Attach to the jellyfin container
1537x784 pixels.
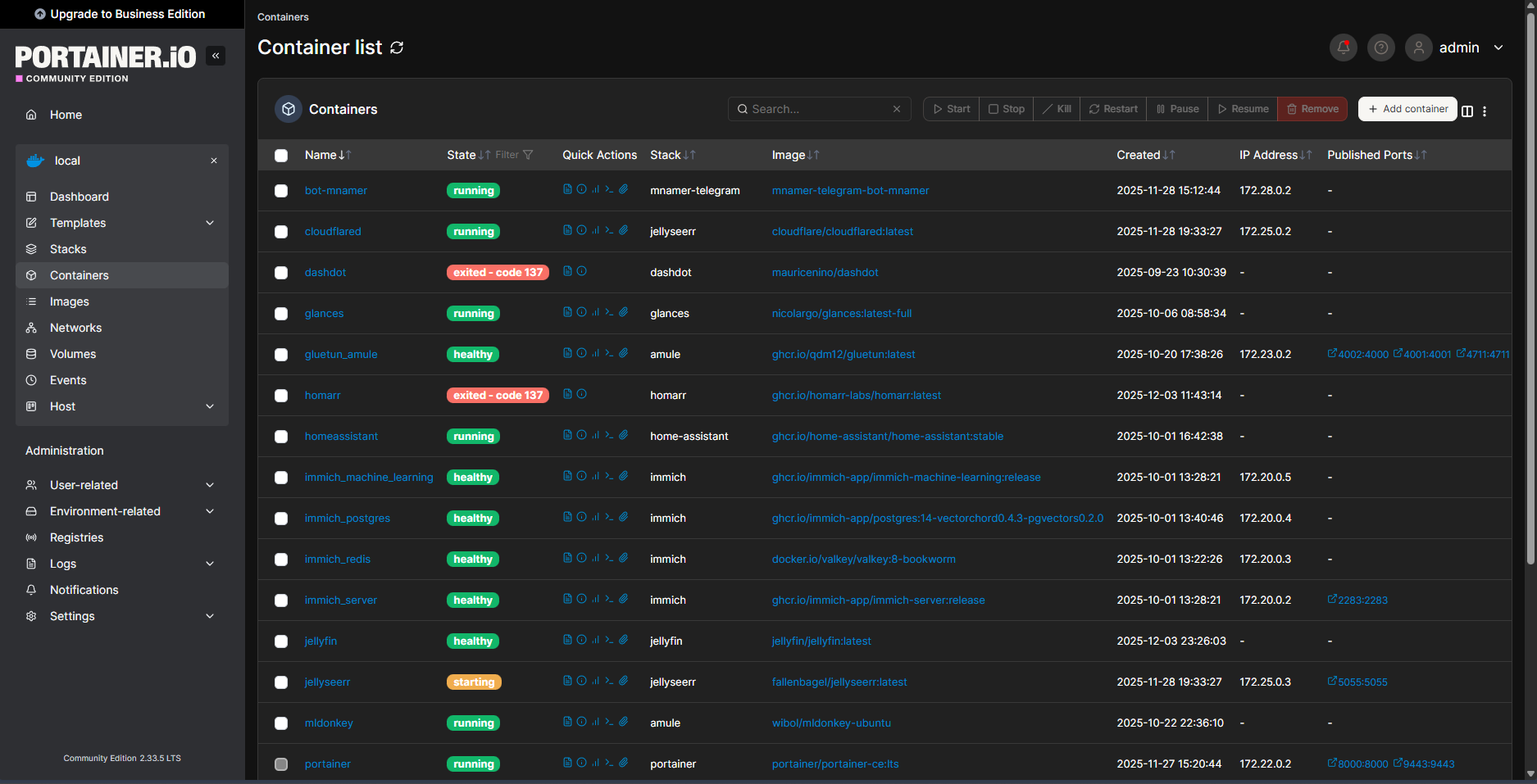[x=624, y=640]
